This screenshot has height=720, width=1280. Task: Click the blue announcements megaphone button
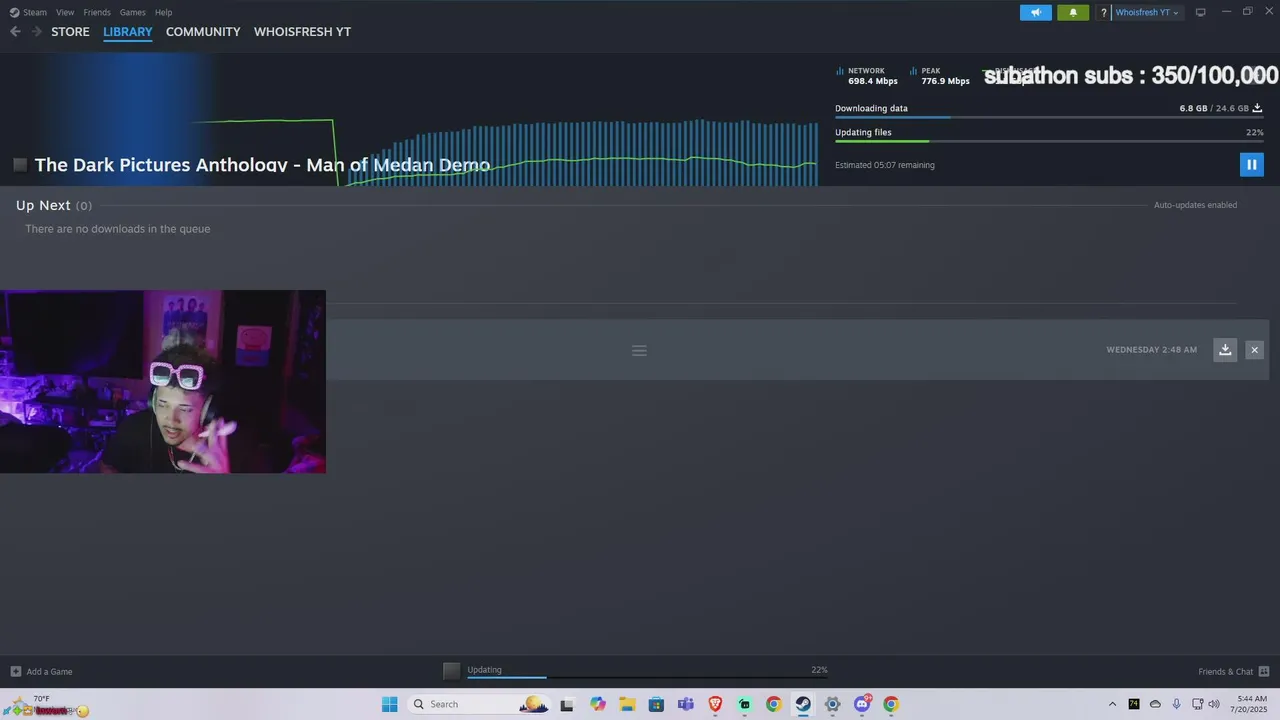1036,12
